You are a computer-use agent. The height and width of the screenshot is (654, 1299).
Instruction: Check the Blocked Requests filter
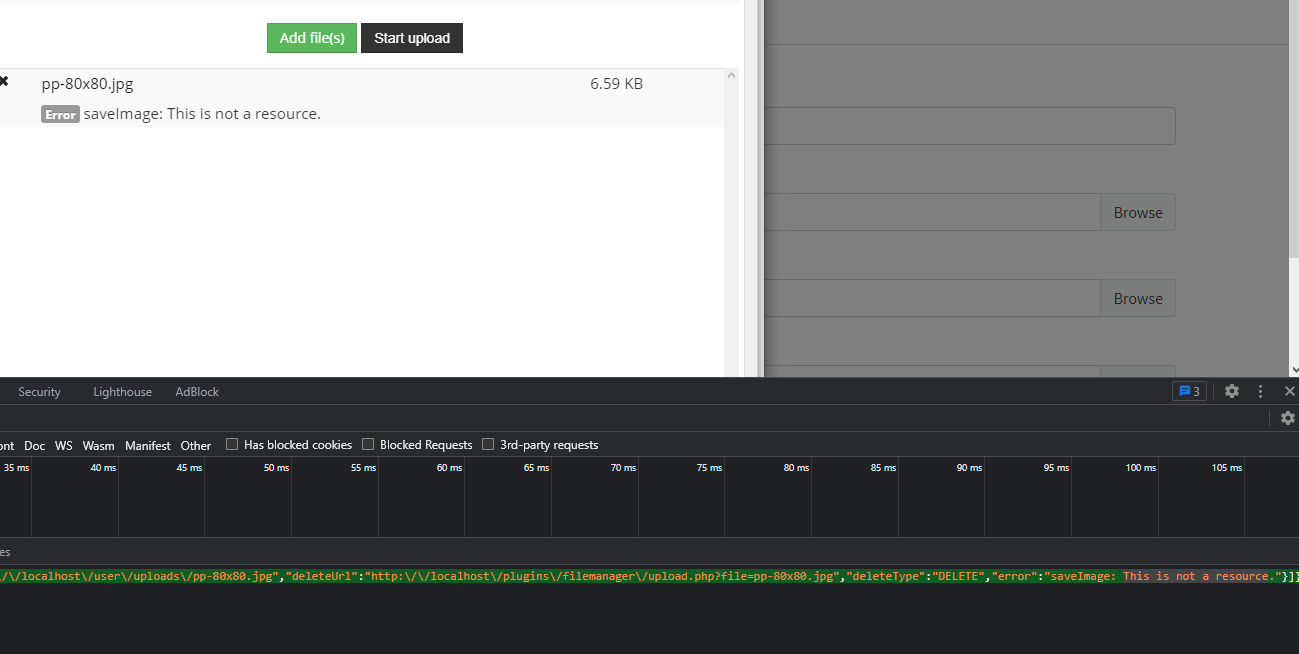(368, 444)
